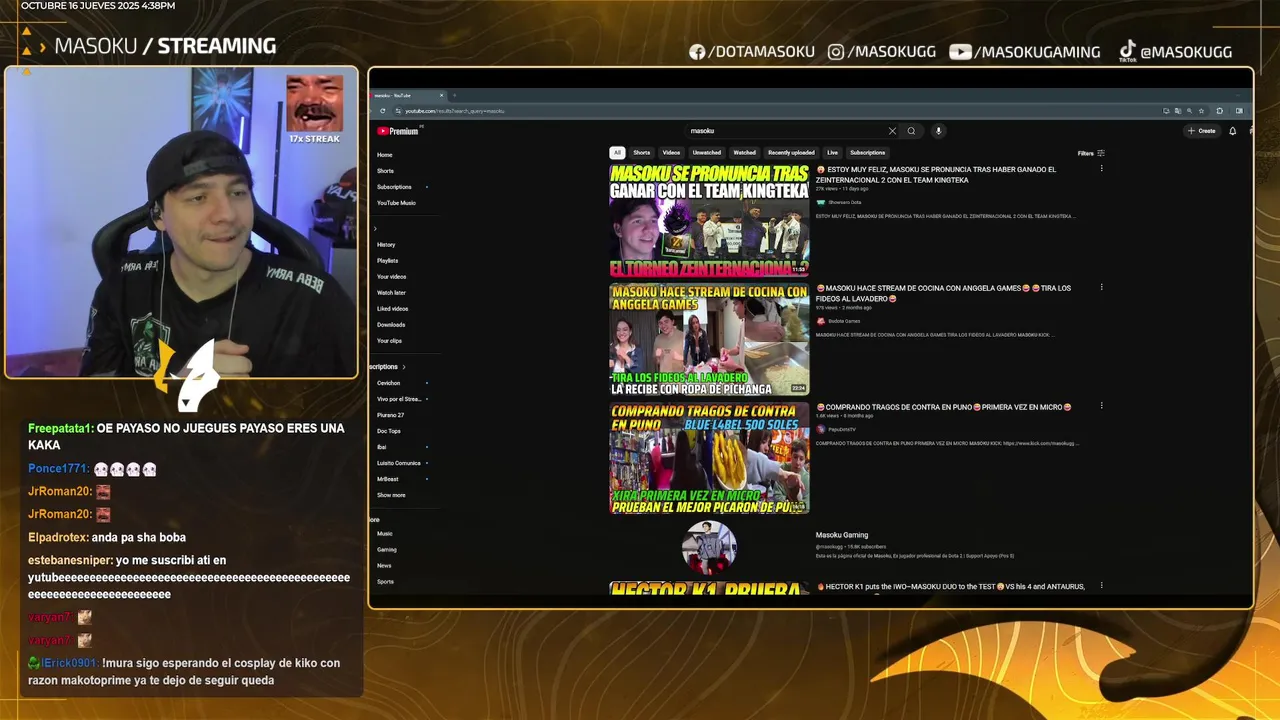Open the browser side panel icon
Viewport: 1280px width, 720px height.
point(1239,111)
